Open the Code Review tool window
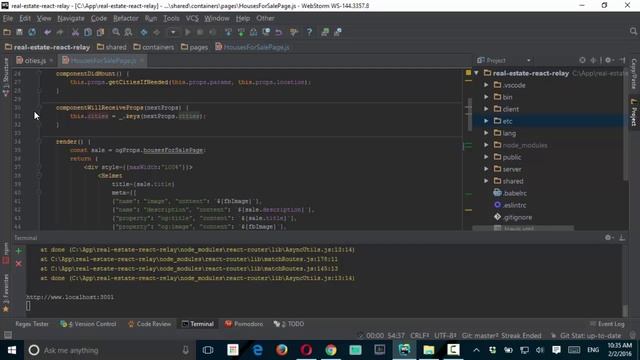Screen dimensions: 640x360 click(x=149, y=324)
